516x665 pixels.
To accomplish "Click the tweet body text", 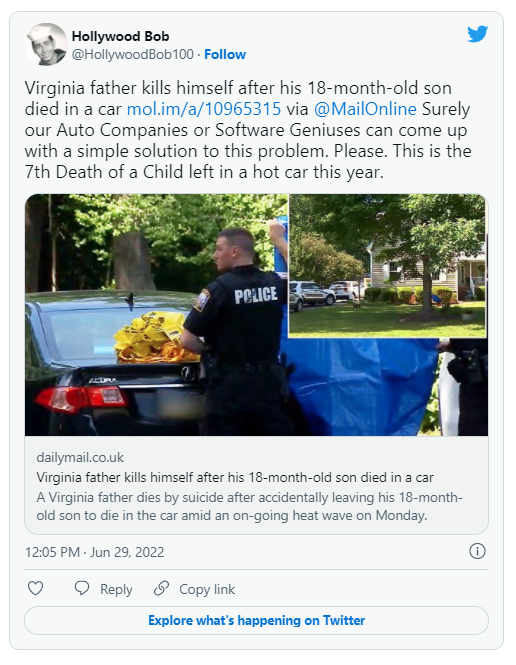I will (x=248, y=130).
